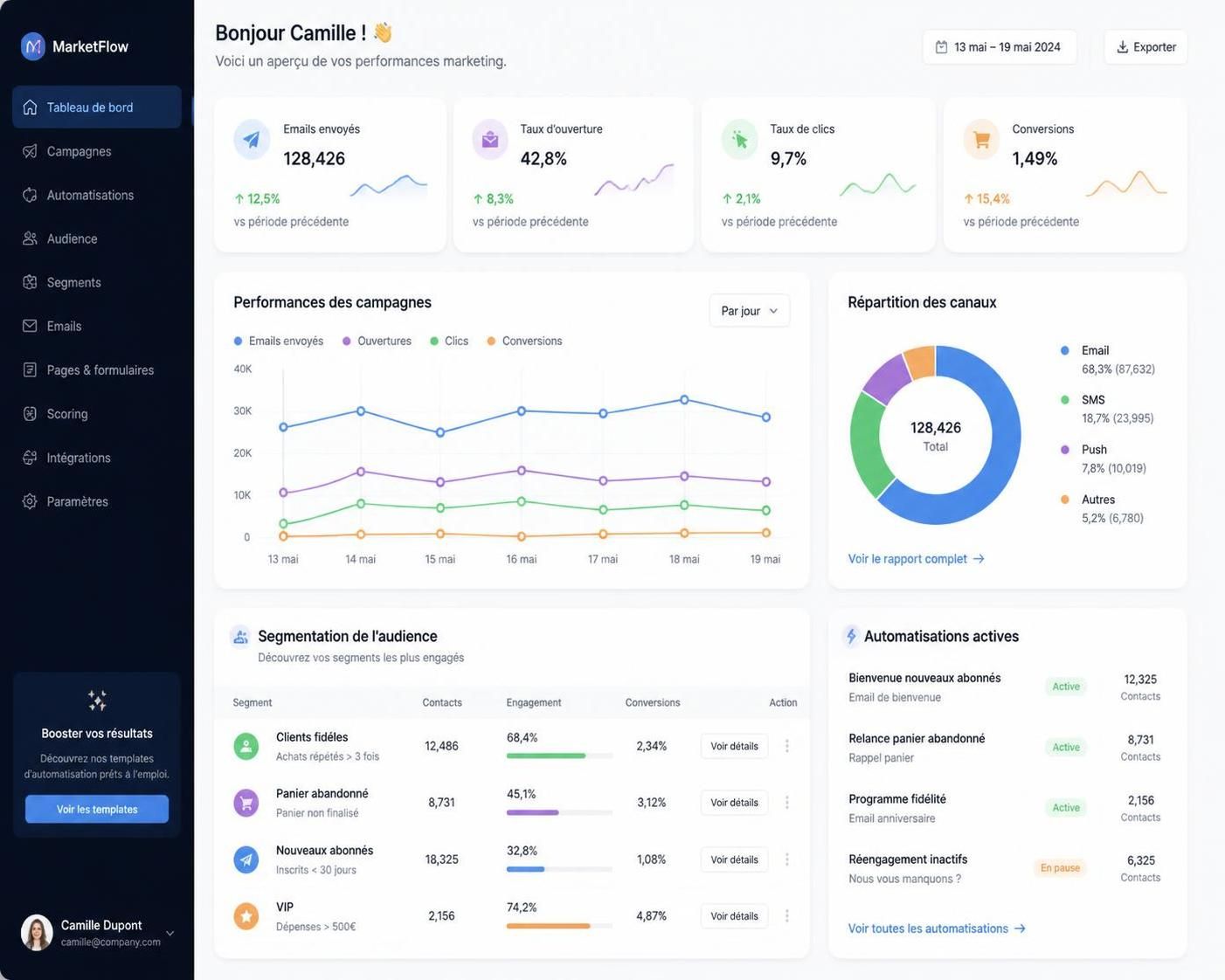Click the Segmentation de l'audience header icon
Screen dimensions: 1225x980
pyautogui.click(x=240, y=637)
